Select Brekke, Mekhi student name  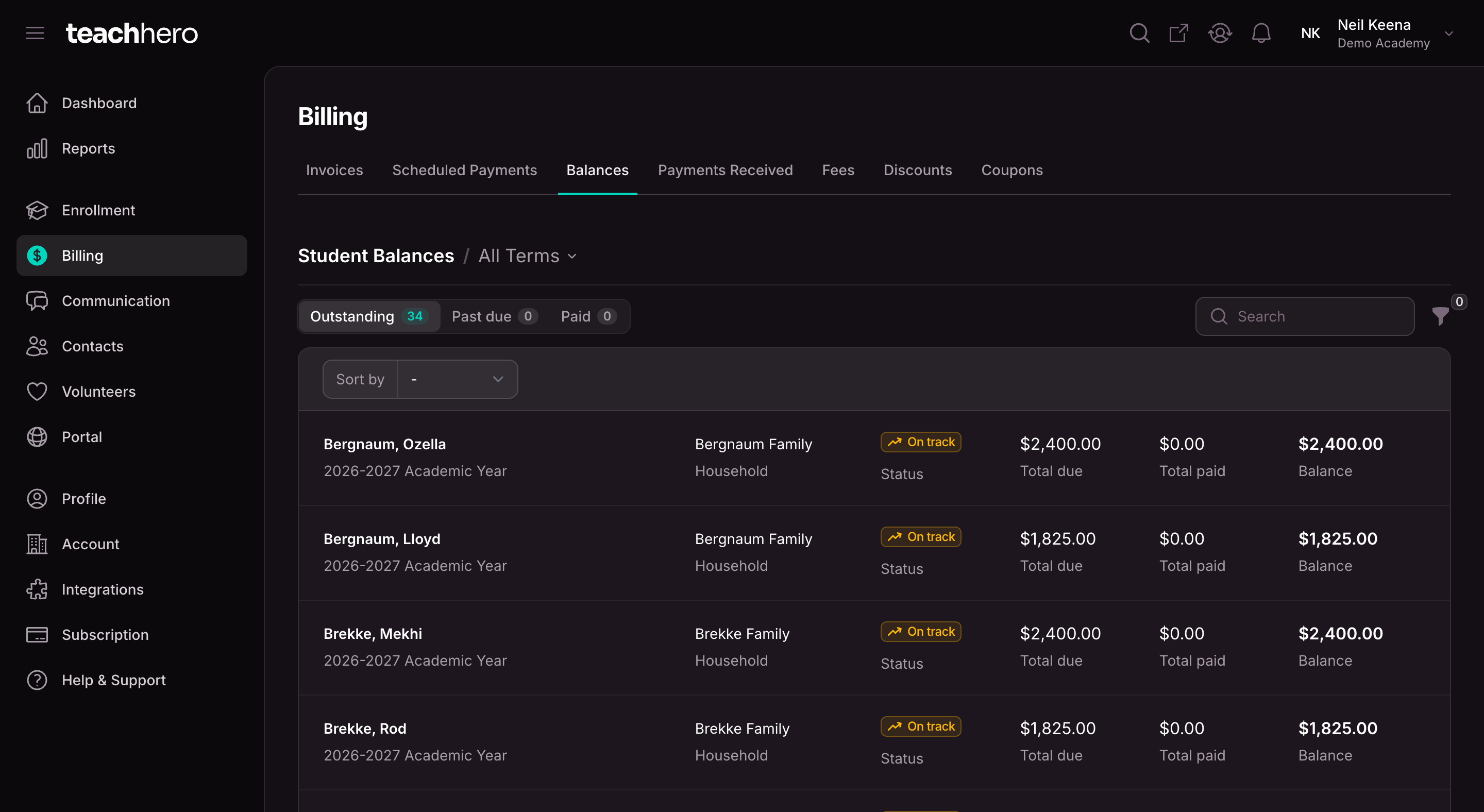click(373, 634)
